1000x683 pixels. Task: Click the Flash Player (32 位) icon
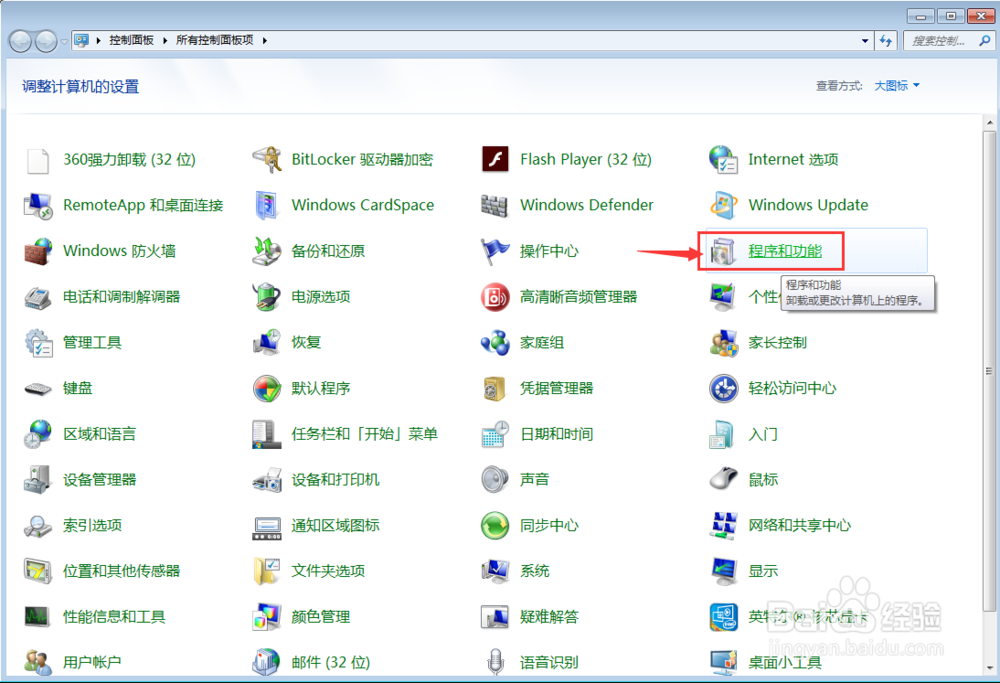click(495, 159)
